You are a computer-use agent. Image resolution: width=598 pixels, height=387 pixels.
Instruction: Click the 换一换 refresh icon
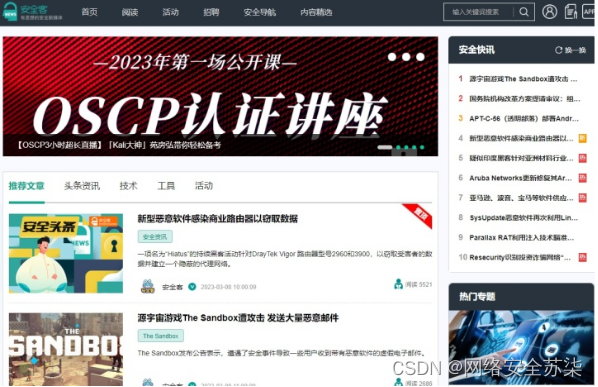(x=558, y=50)
